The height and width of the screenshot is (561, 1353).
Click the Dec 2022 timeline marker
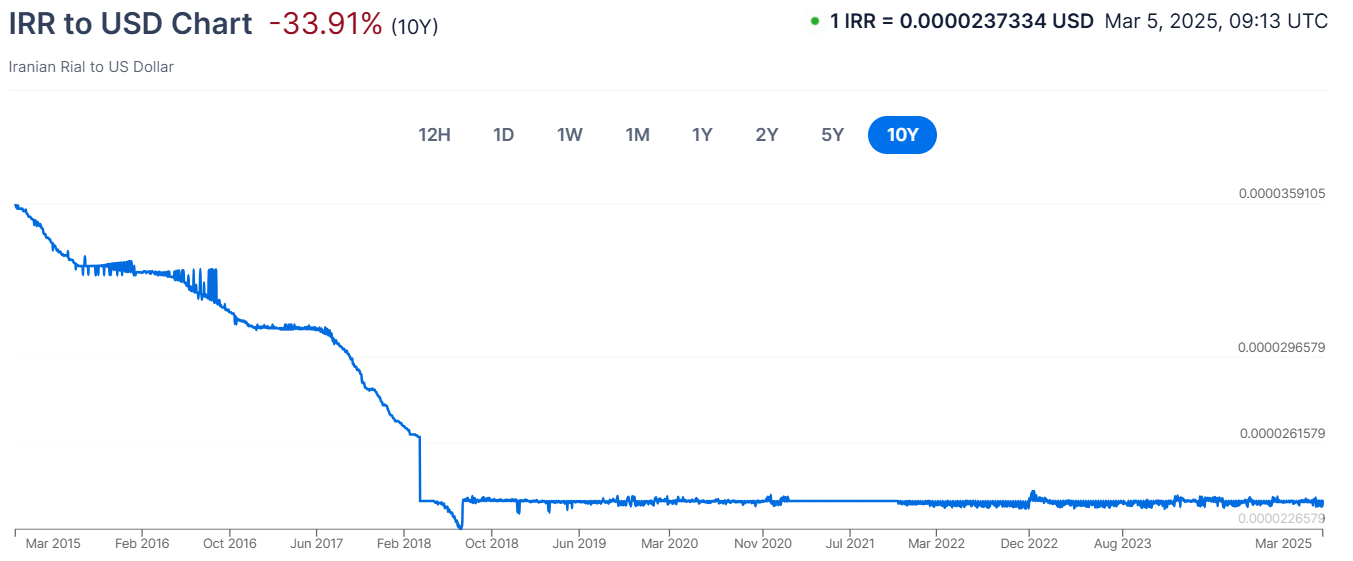click(x=1029, y=544)
